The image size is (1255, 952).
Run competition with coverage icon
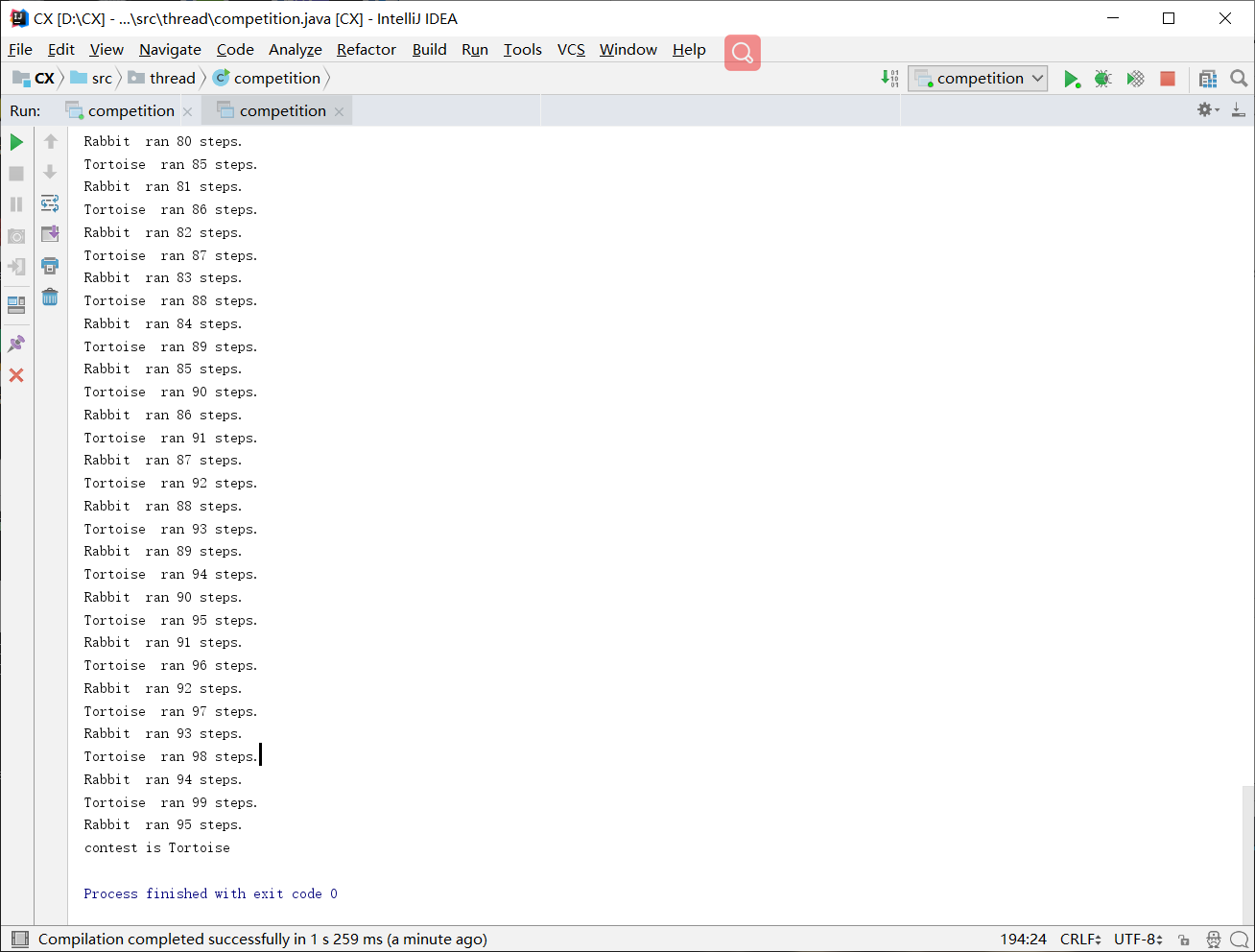point(1136,79)
